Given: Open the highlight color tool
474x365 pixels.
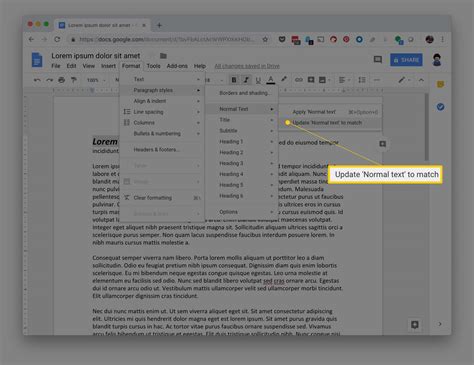Looking at the screenshot, I should tap(284, 79).
